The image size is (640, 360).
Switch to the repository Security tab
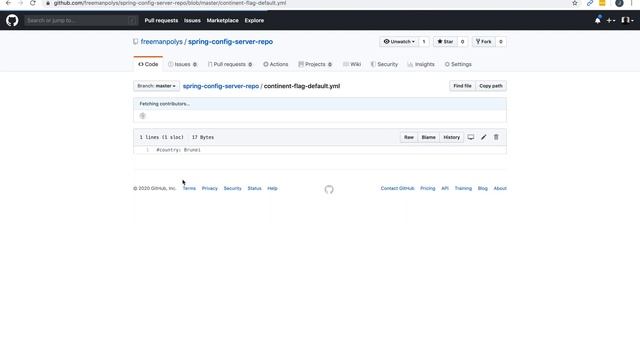tap(384, 64)
